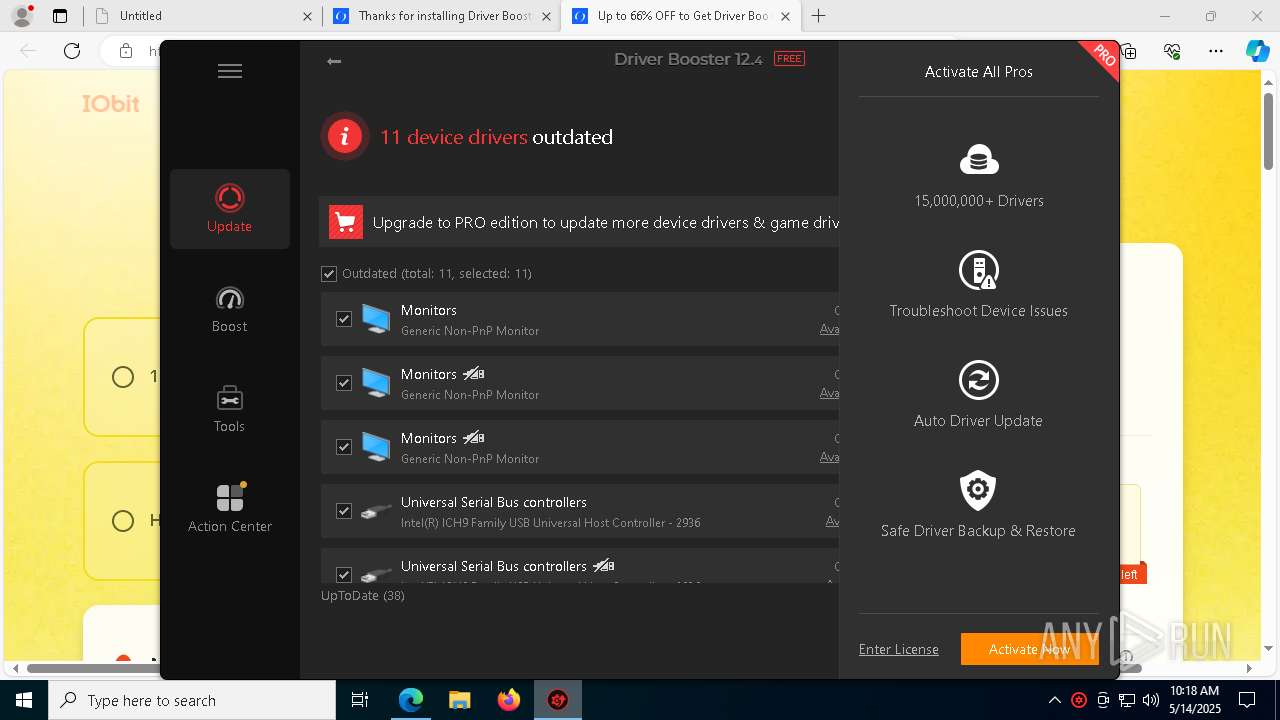Click the FREE edition badge
The image size is (1280, 720).
click(x=789, y=59)
